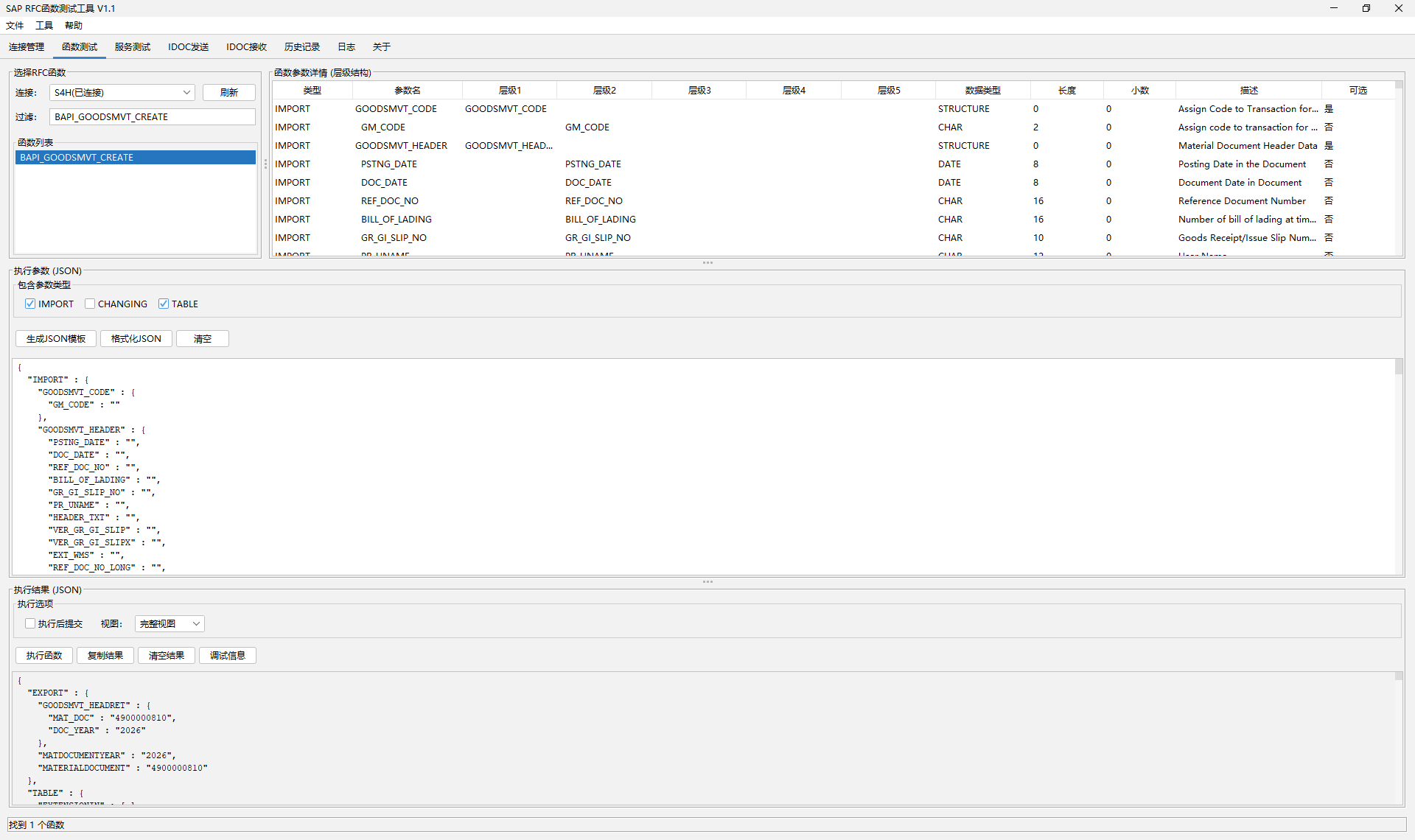Click the 刷新 refresh button
The width and height of the screenshot is (1415, 840).
(x=228, y=92)
